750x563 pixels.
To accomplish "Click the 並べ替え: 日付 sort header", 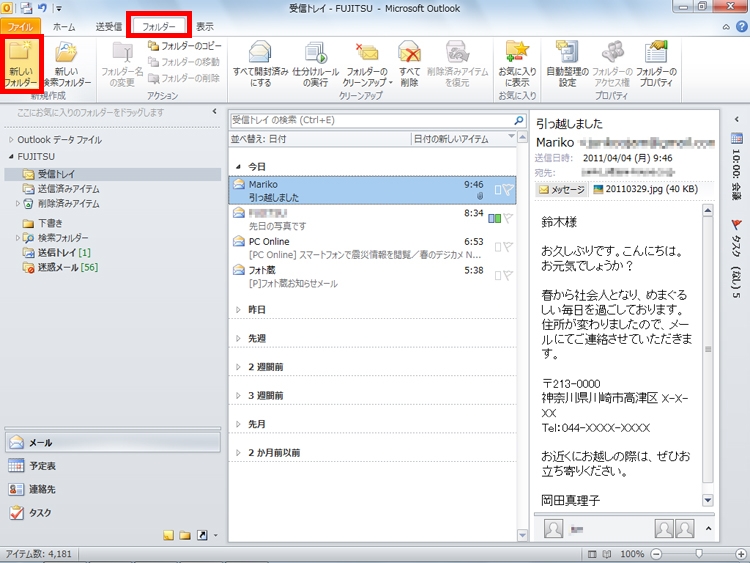I will (x=258, y=139).
